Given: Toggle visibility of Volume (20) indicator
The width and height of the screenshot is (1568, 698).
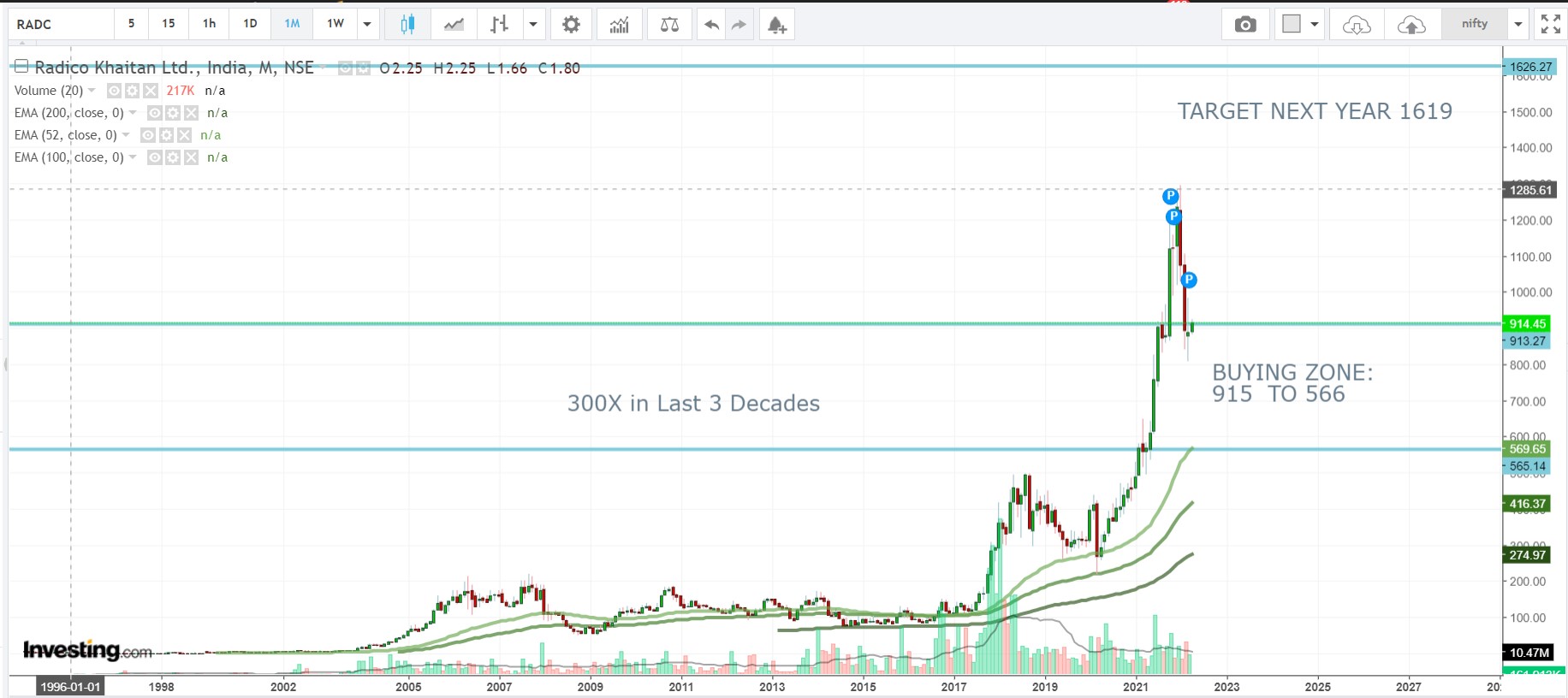Looking at the screenshot, I should click(x=114, y=91).
